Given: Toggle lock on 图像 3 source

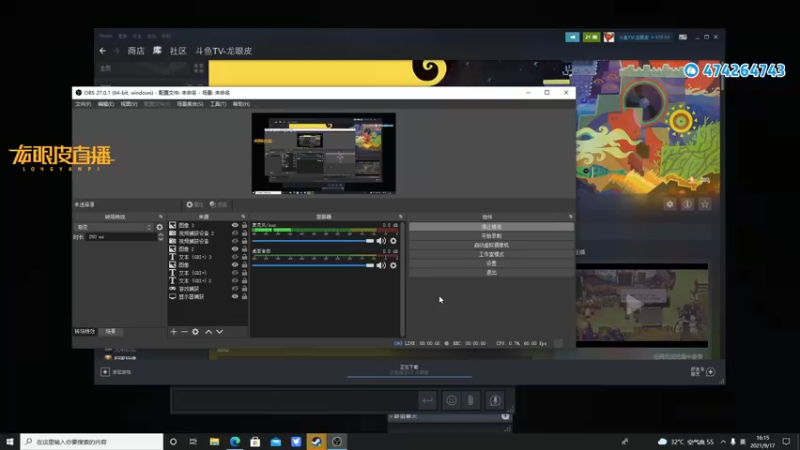Looking at the screenshot, I should 244,225.
